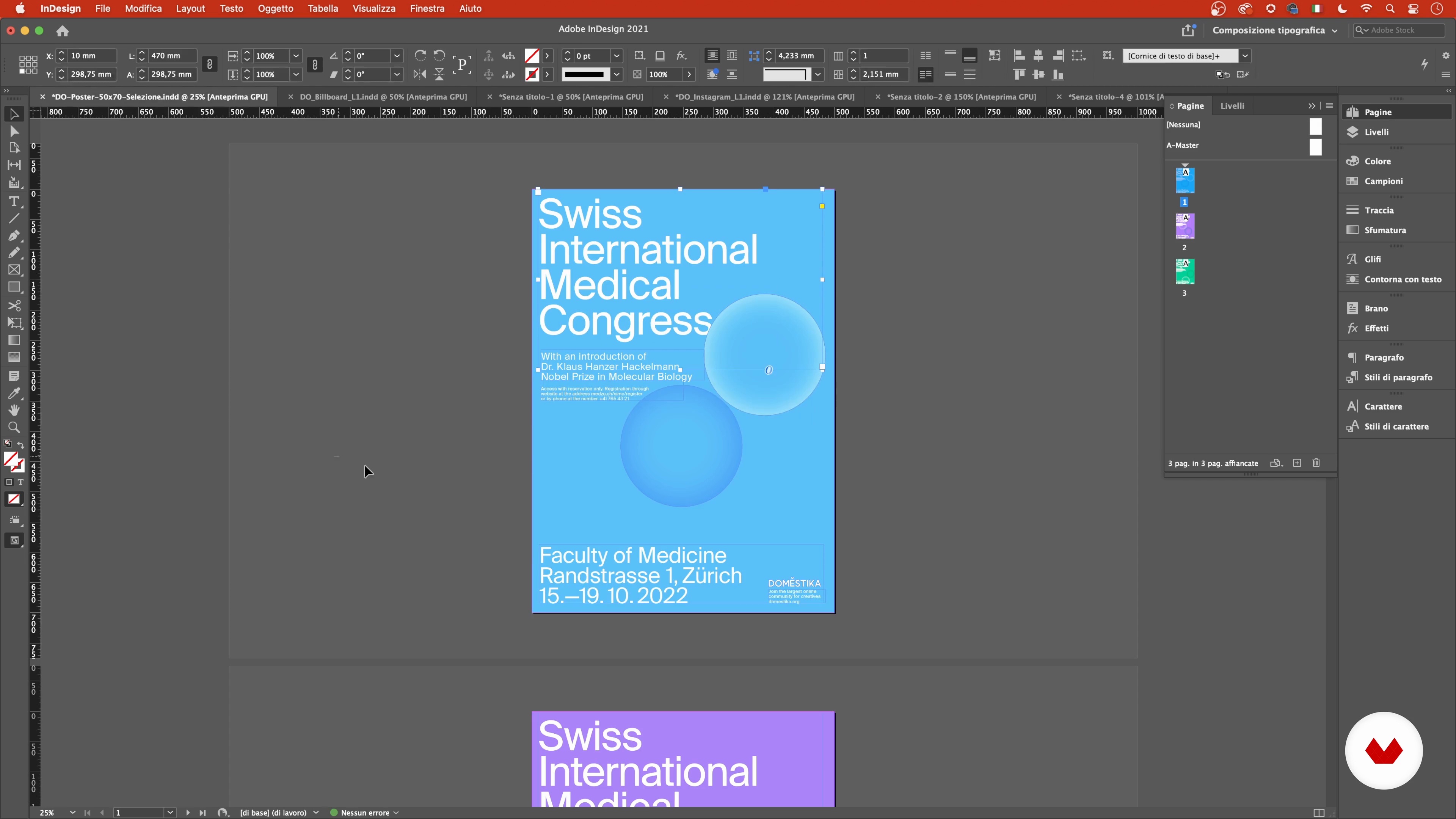The image size is (1456, 819).
Task: Select the Type tool in toolbar
Action: point(14,202)
